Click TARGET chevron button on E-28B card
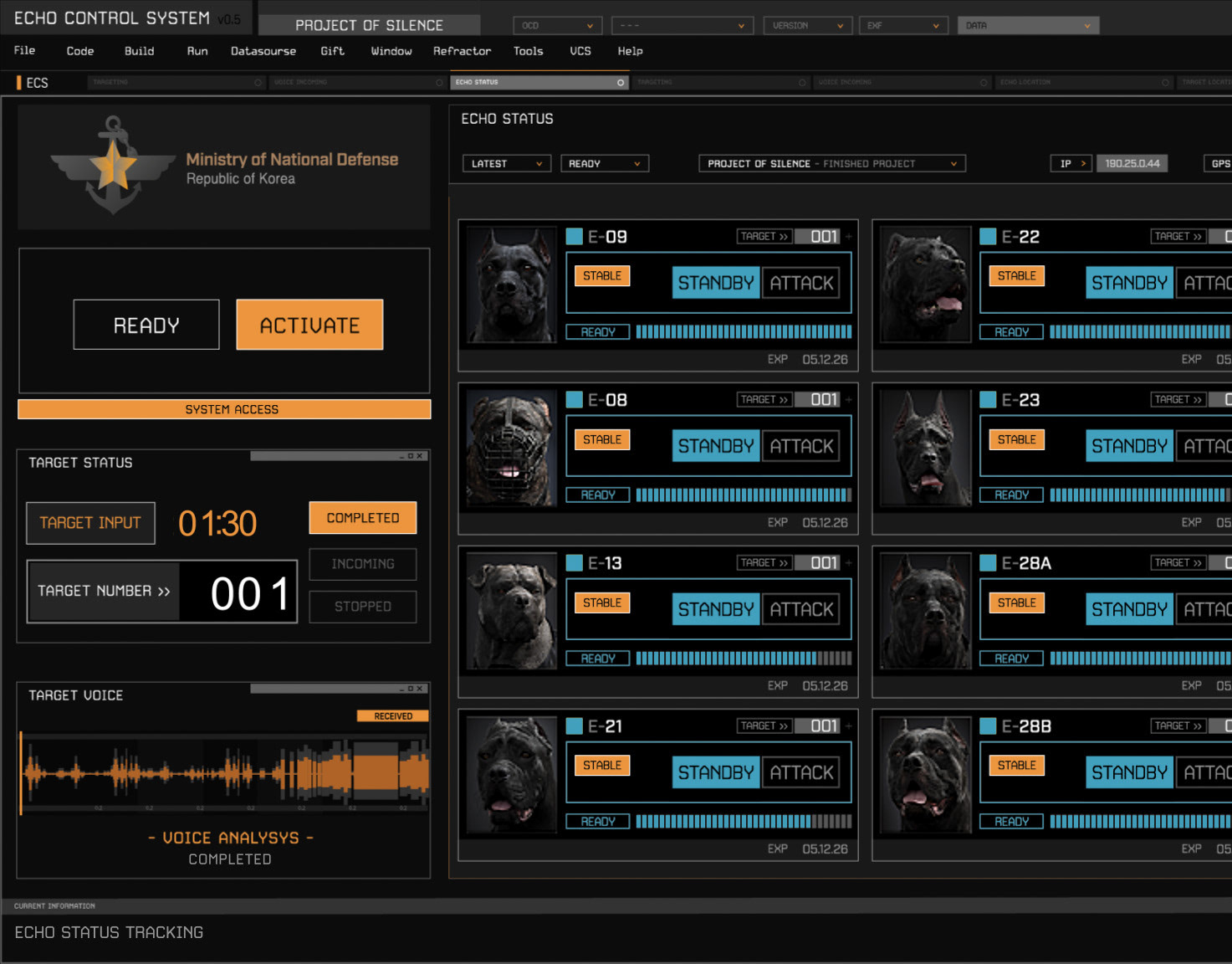Screen dimensions: 1232x964 click(1178, 726)
